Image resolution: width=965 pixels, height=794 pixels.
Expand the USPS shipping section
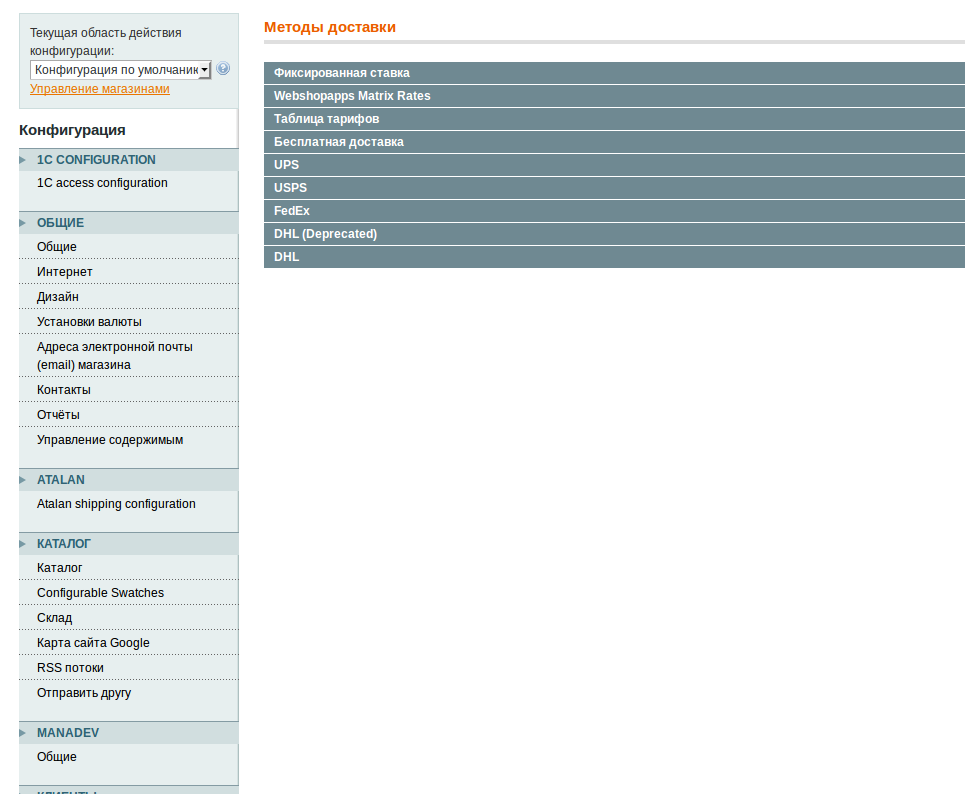[614, 188]
